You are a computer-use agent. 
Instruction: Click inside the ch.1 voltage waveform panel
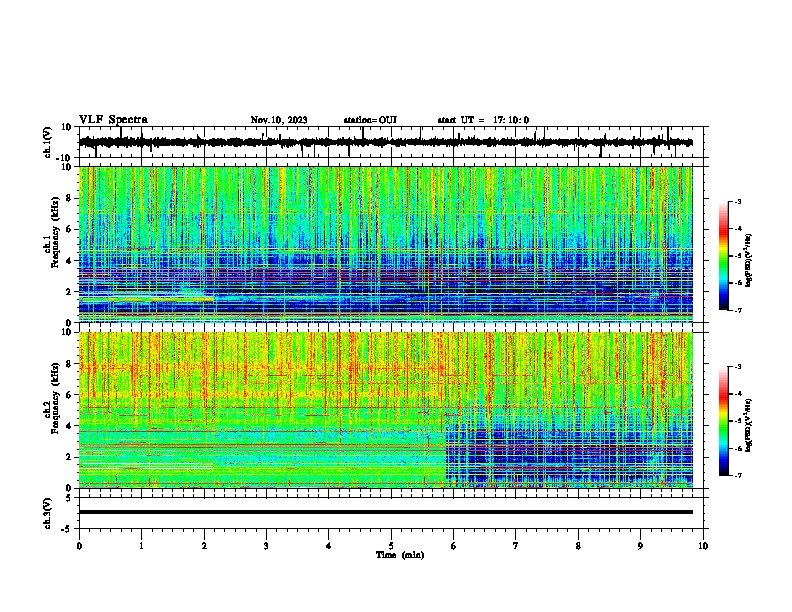coord(391,142)
